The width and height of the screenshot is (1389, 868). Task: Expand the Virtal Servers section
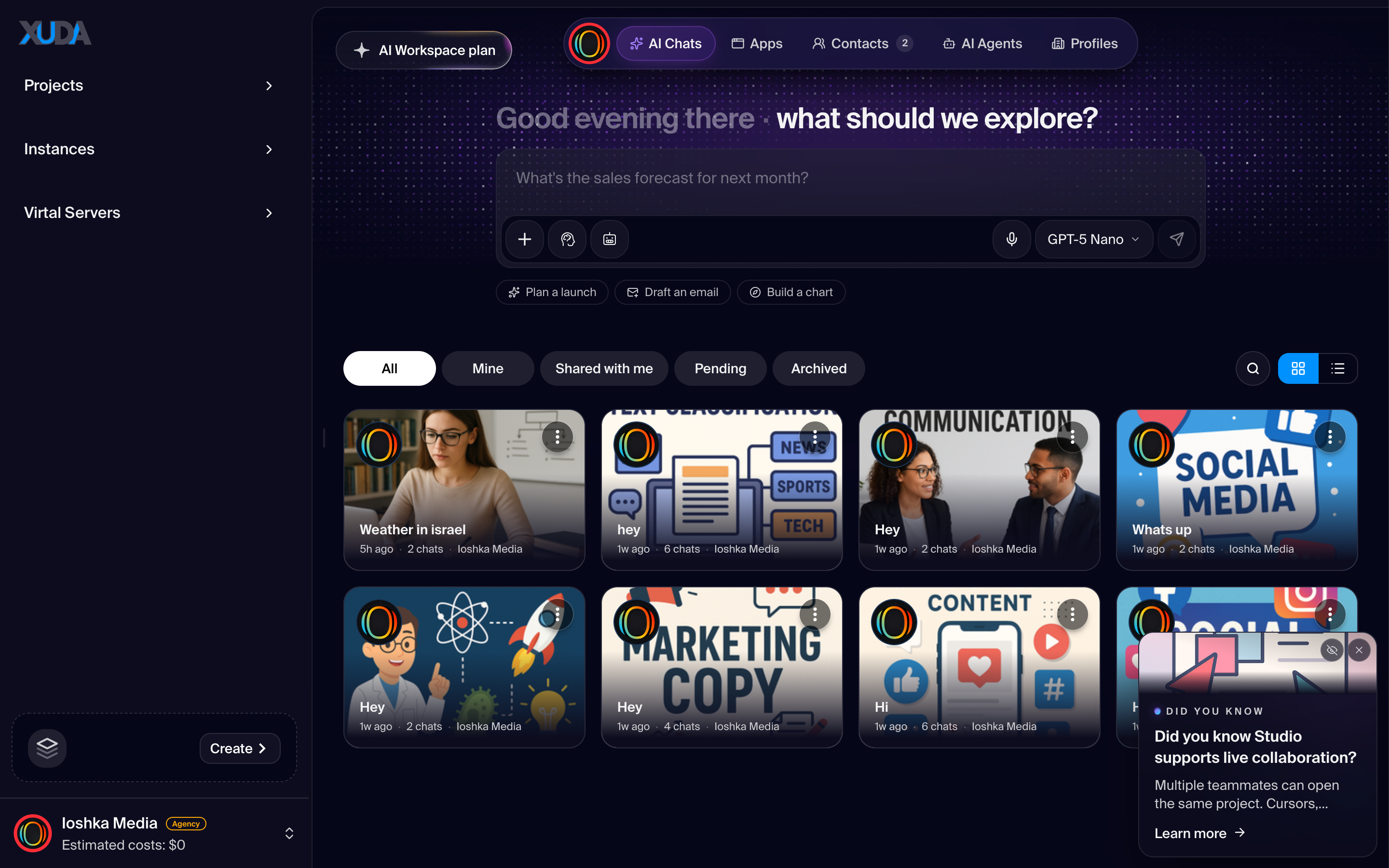pyautogui.click(x=148, y=213)
